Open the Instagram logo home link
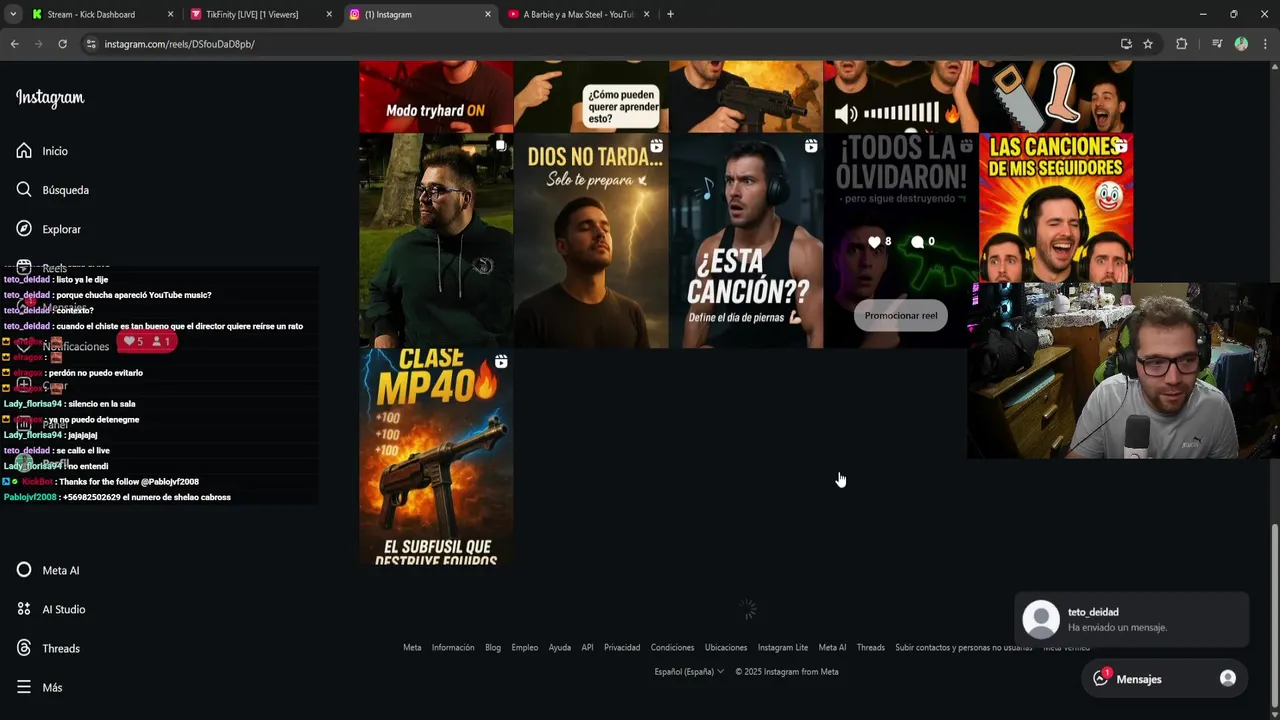The width and height of the screenshot is (1280, 720). (x=50, y=98)
